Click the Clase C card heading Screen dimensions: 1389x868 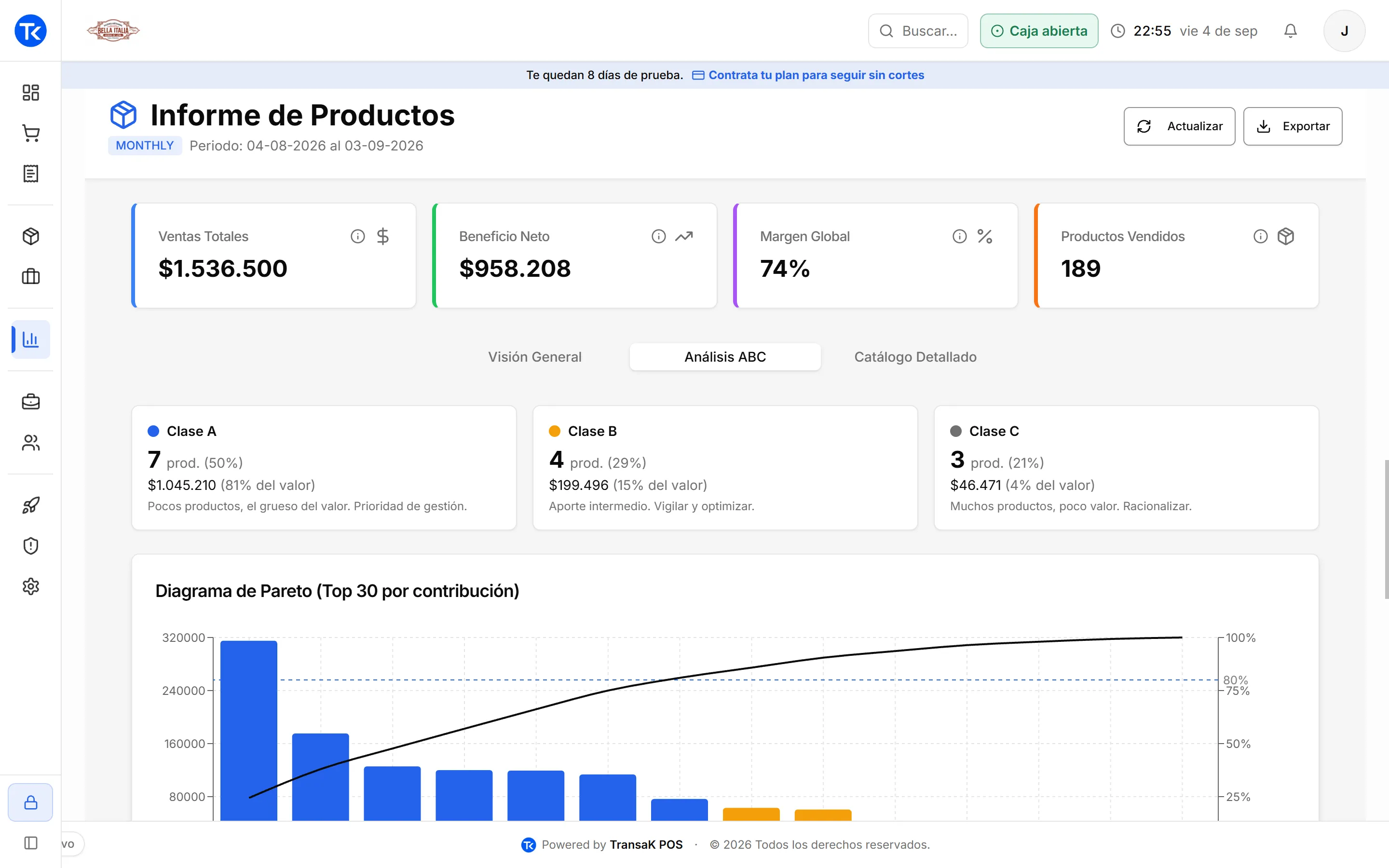point(994,431)
